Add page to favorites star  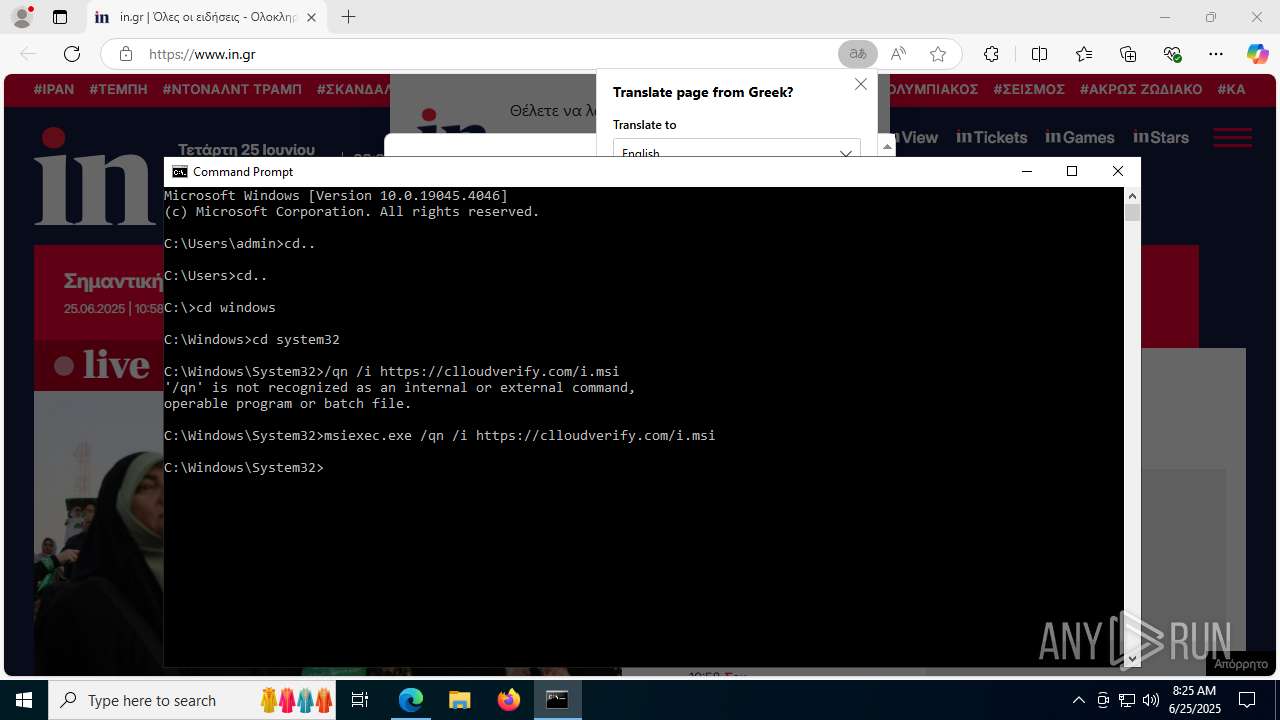pos(937,54)
